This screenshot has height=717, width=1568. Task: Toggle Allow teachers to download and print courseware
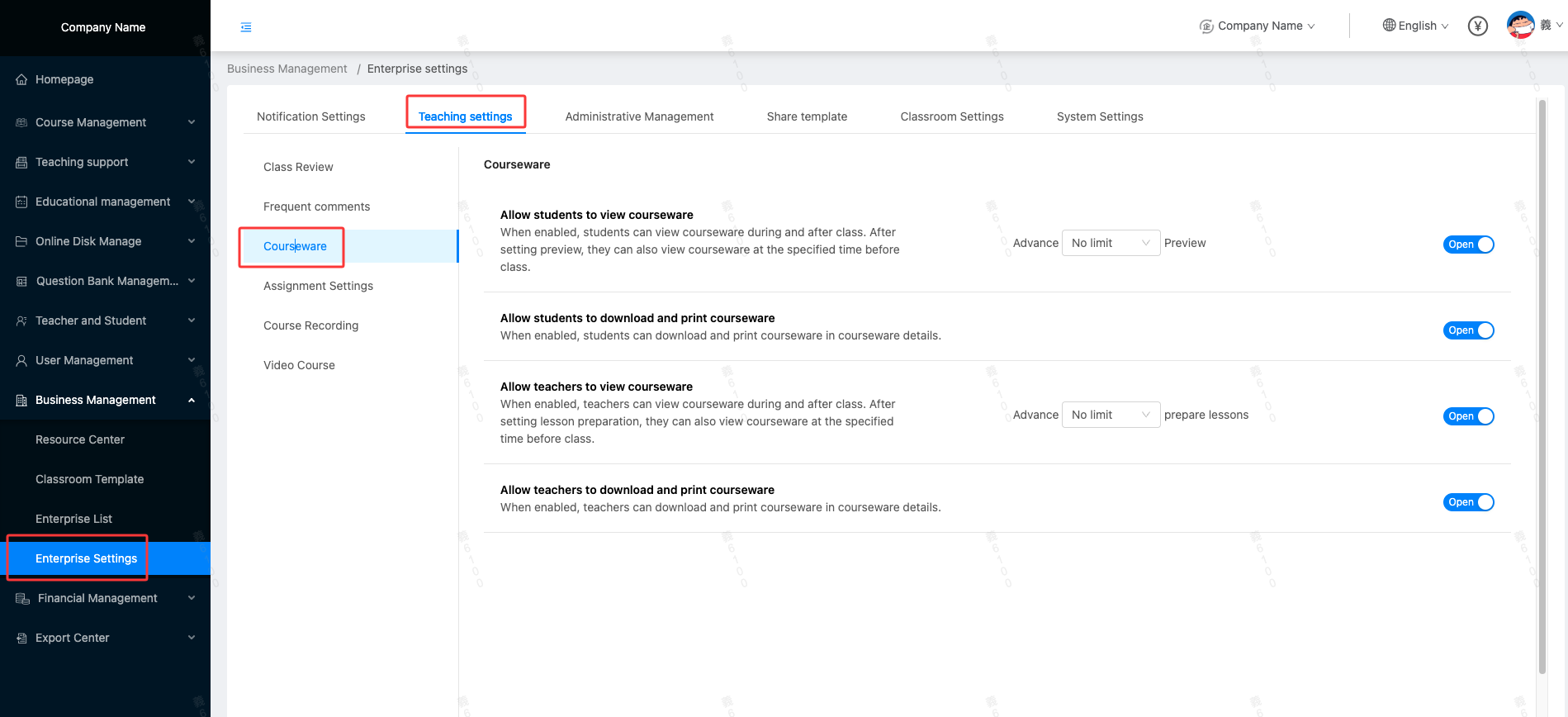pos(1468,502)
